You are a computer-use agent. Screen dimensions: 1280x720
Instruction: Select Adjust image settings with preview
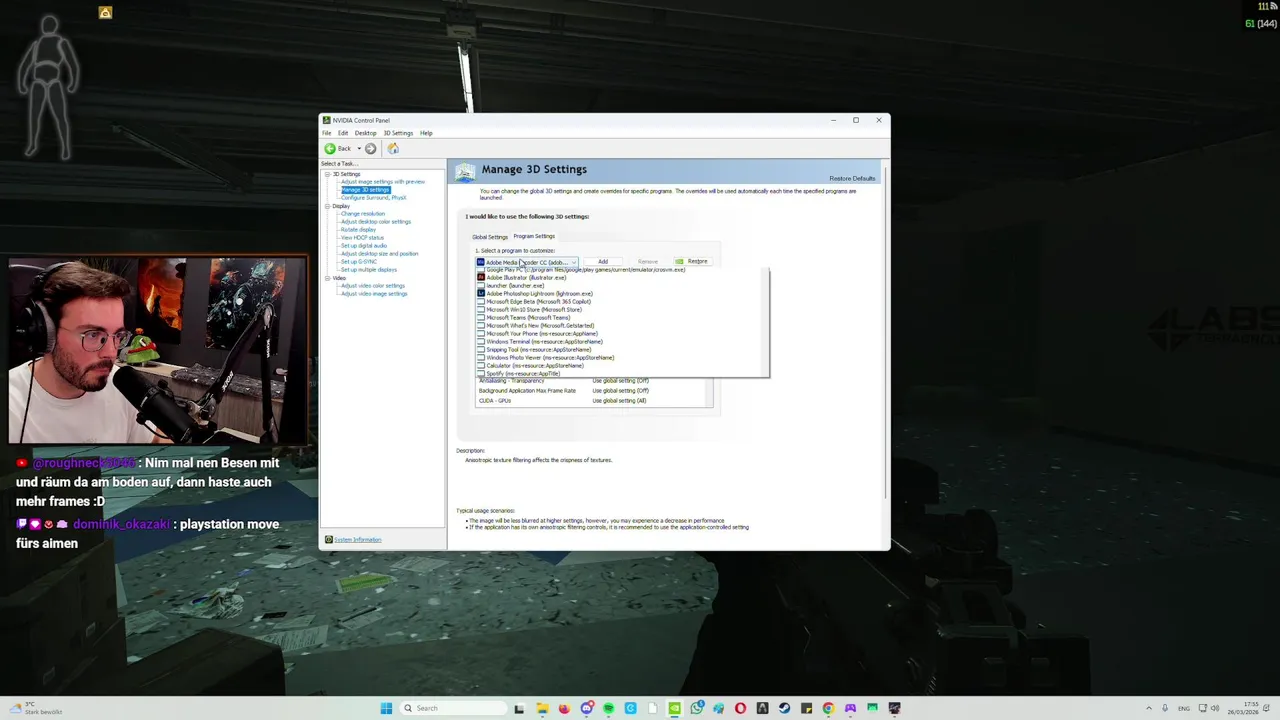point(383,182)
